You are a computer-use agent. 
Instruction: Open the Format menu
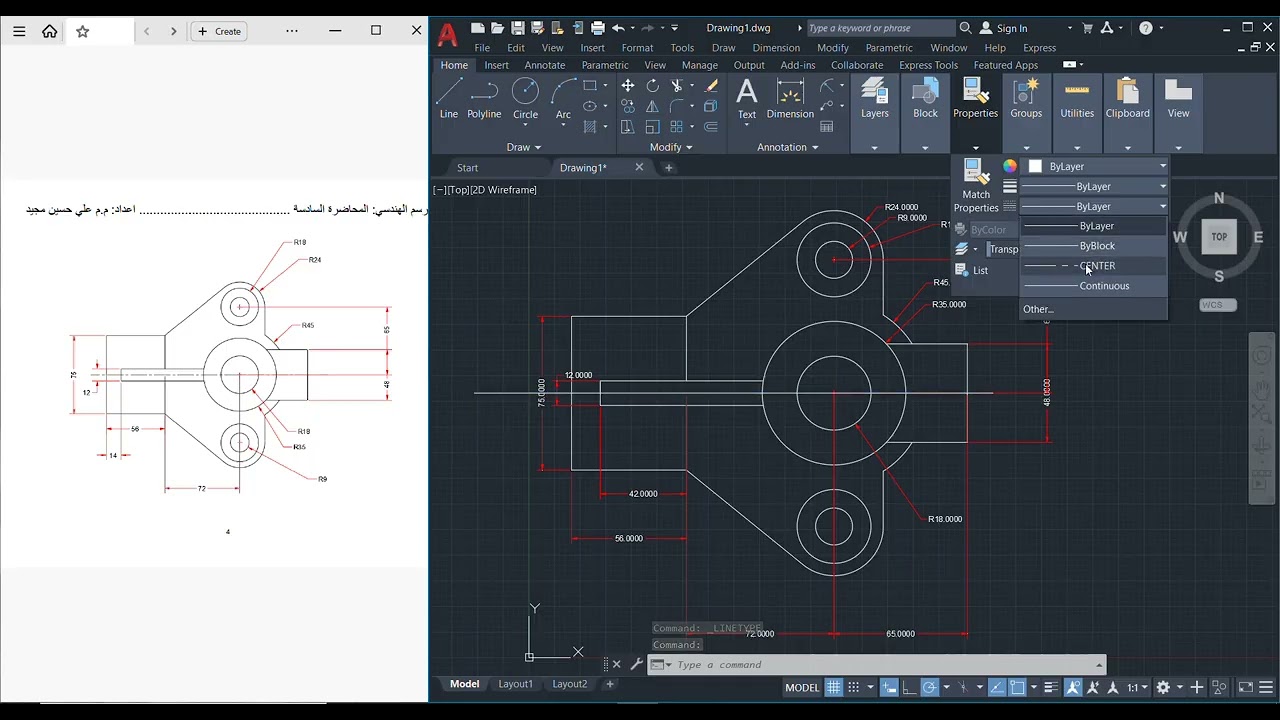tap(637, 48)
